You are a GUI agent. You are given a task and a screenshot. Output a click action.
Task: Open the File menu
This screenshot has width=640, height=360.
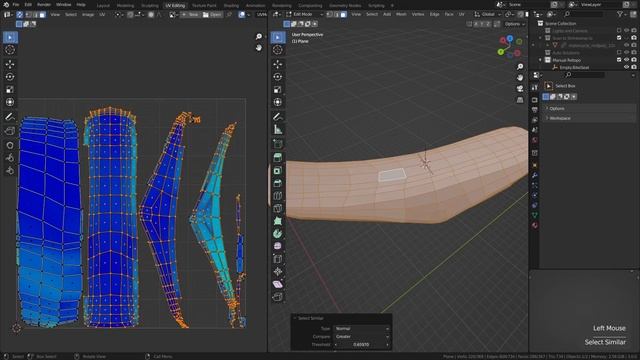(16, 4)
